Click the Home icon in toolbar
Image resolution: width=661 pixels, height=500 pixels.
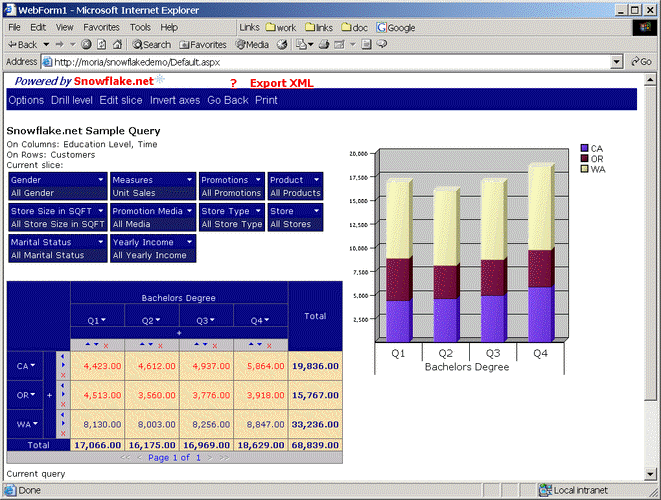(x=117, y=44)
